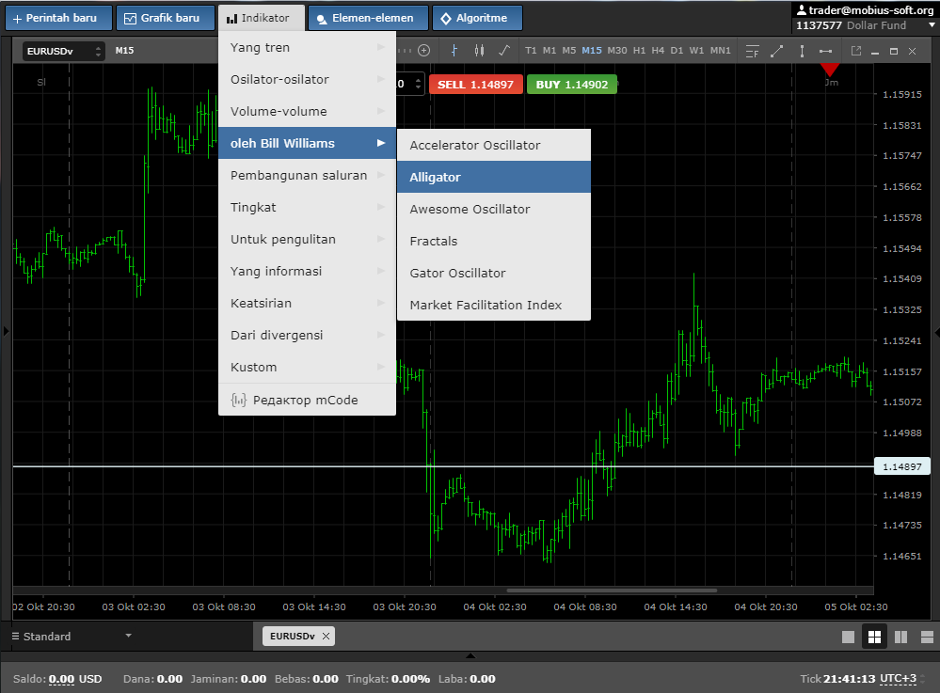Select the bar chart type icon

pyautogui.click(x=454, y=51)
